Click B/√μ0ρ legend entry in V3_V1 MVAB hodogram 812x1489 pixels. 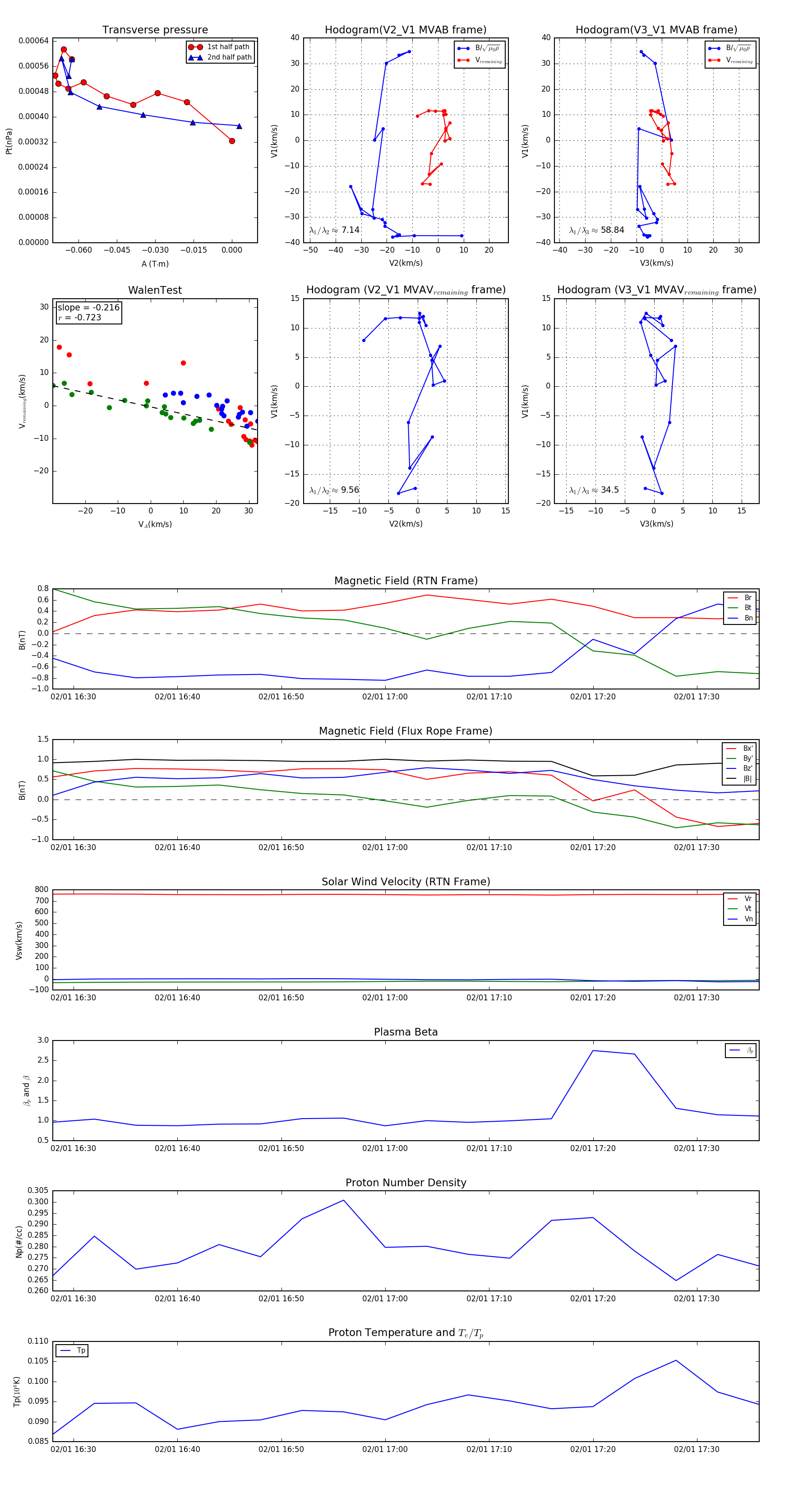tap(730, 48)
